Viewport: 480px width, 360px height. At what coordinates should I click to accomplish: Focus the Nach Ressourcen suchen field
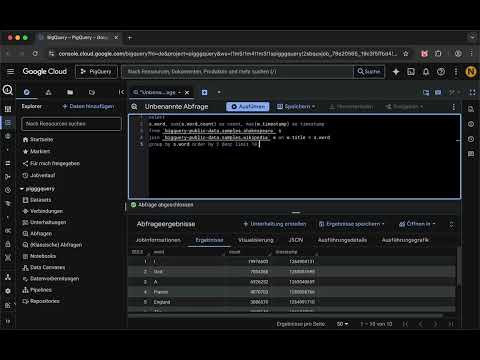pos(71,124)
